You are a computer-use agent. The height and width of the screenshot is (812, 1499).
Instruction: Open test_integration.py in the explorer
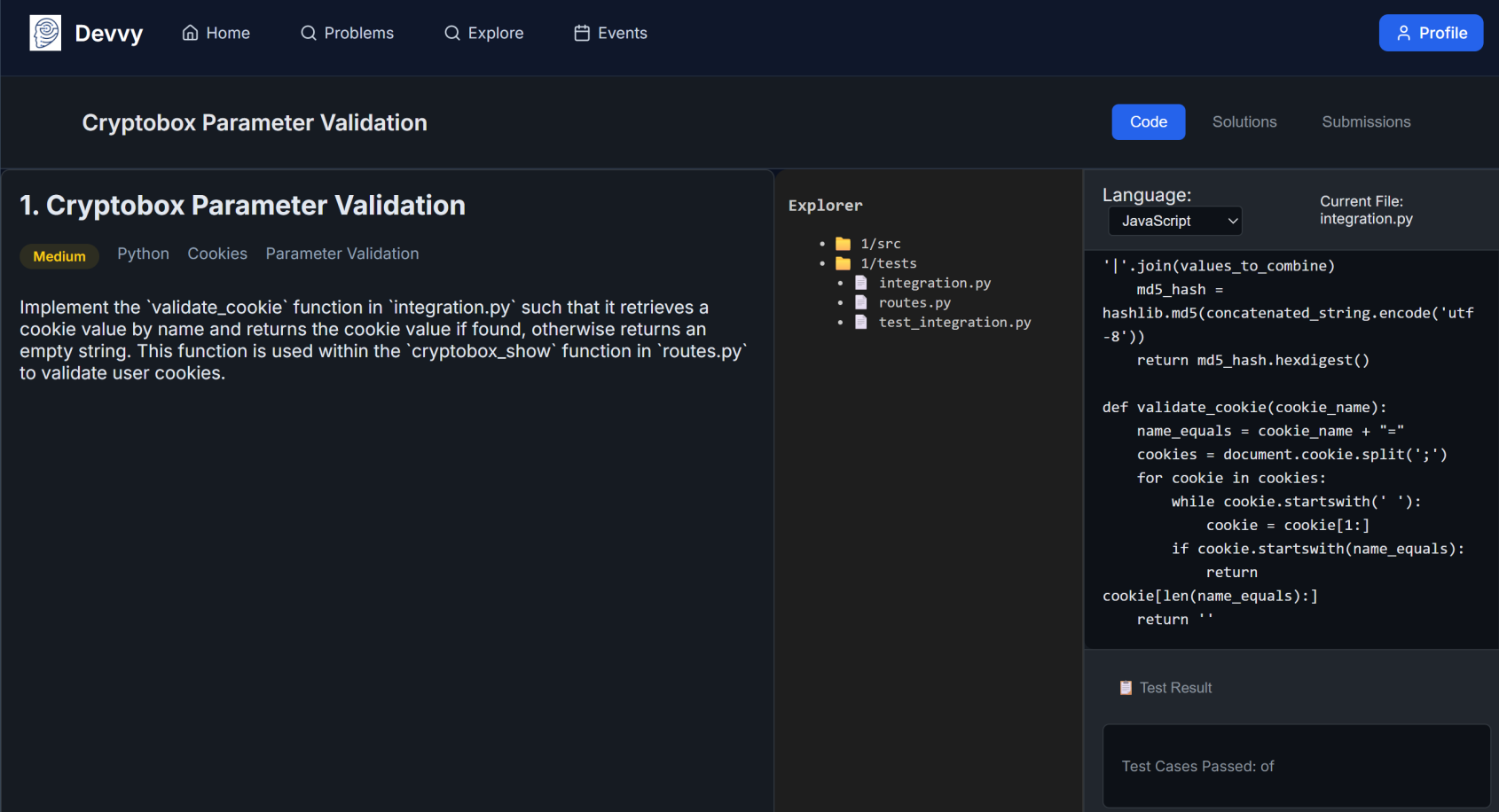(x=954, y=322)
